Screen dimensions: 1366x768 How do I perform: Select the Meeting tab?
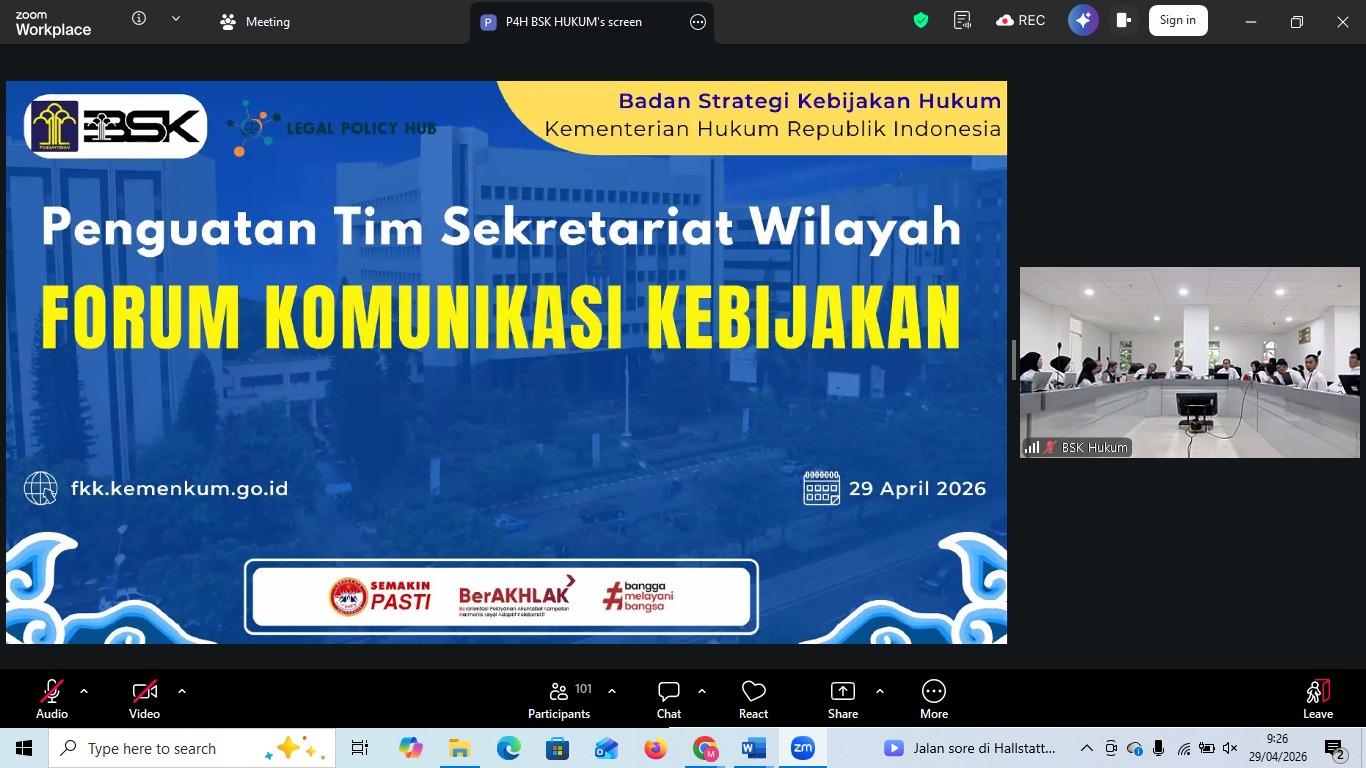point(256,22)
